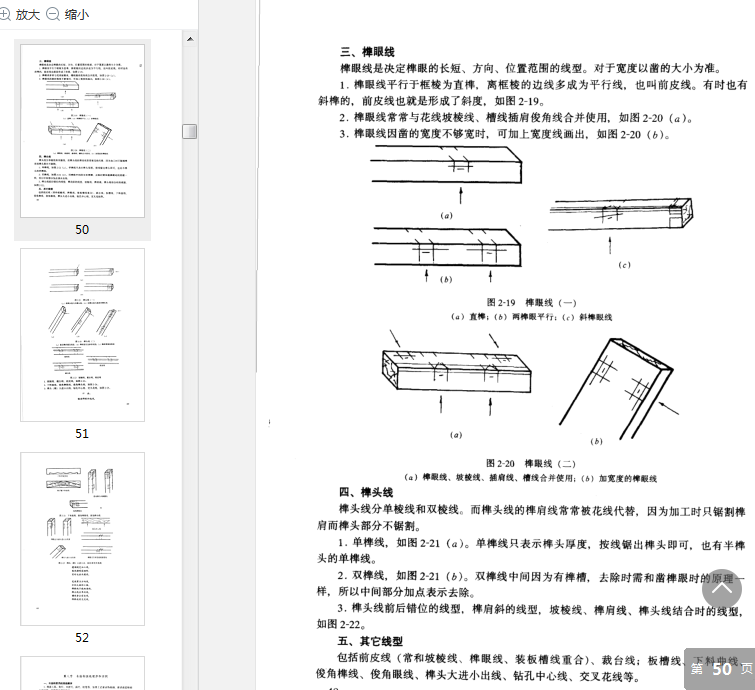Select the partially visible thumbnail below page 52
The image size is (755, 690).
pos(82,673)
